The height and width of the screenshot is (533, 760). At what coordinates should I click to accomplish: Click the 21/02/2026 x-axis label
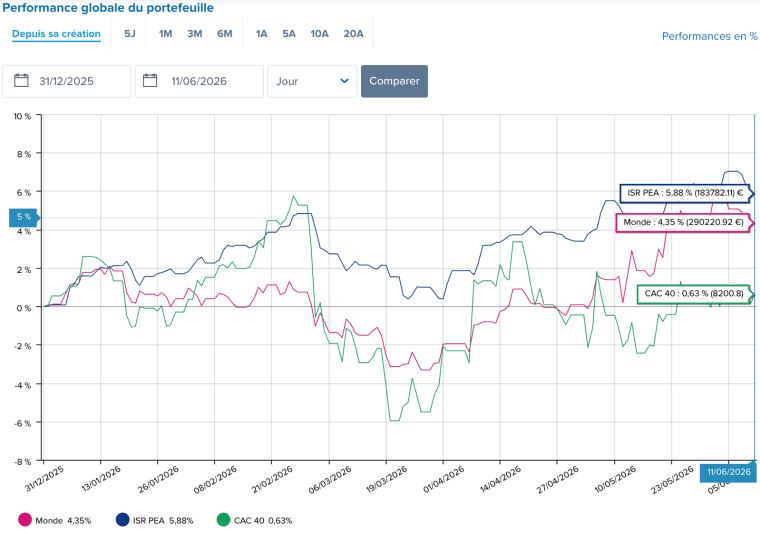point(272,479)
